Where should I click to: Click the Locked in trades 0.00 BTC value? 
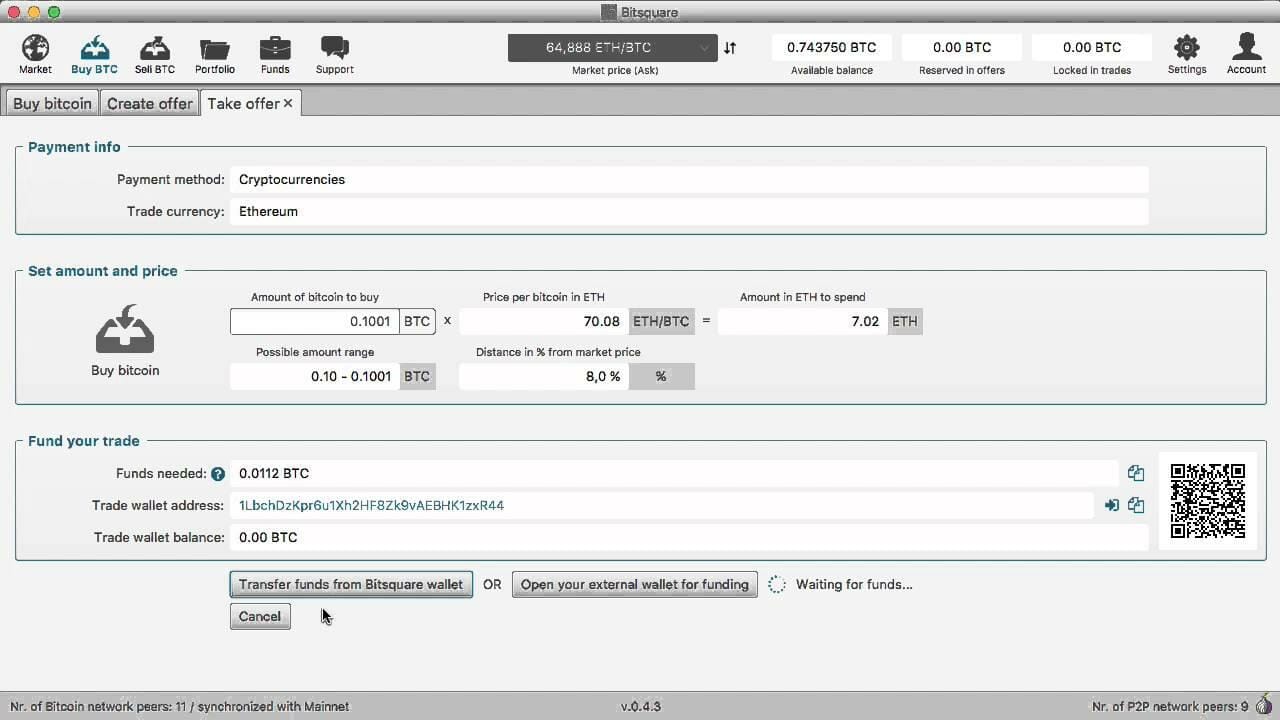[x=1092, y=47]
